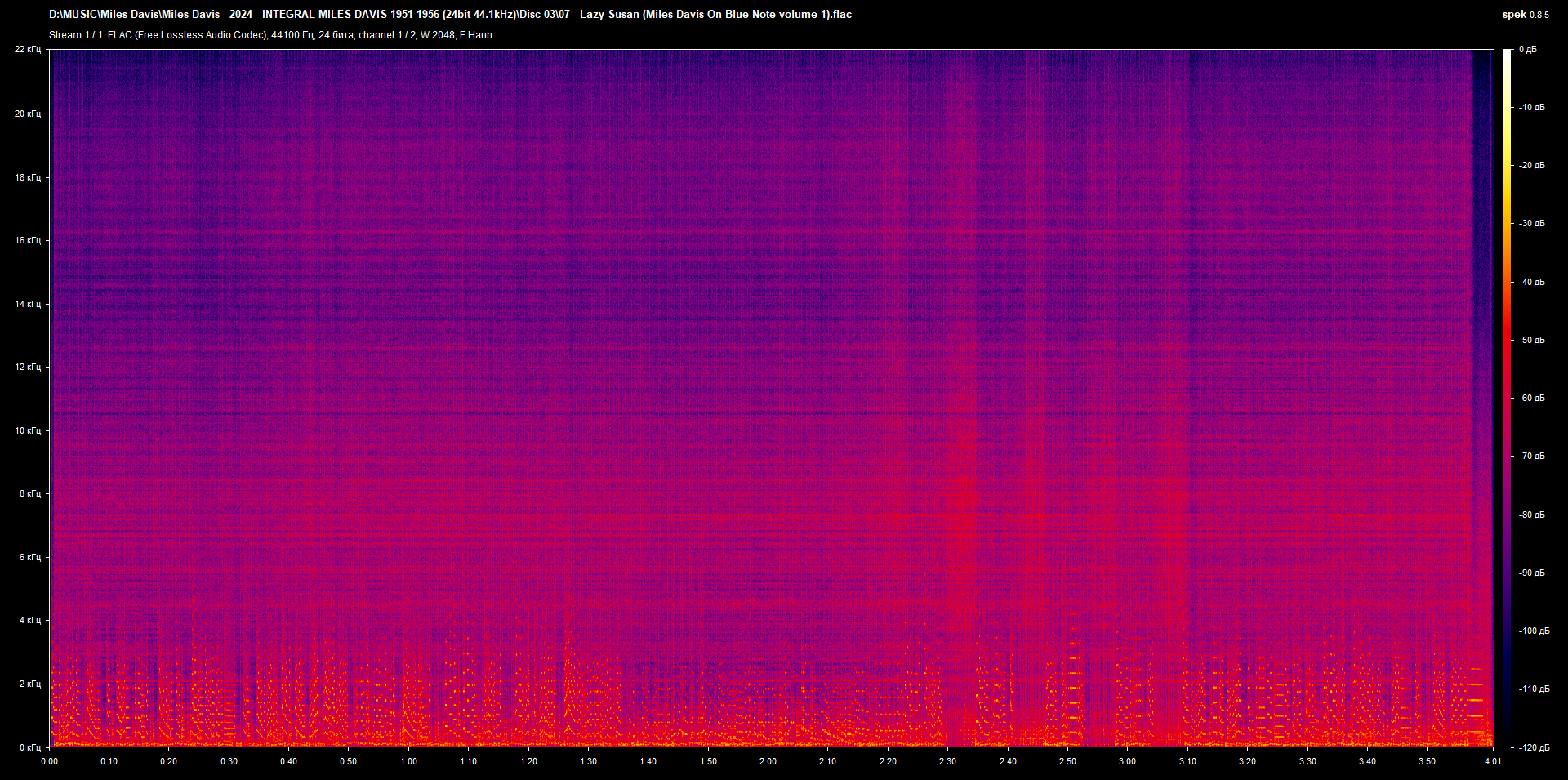Click the -70 дБ color scale label
Screen dimensions: 1568x780
click(x=1531, y=456)
